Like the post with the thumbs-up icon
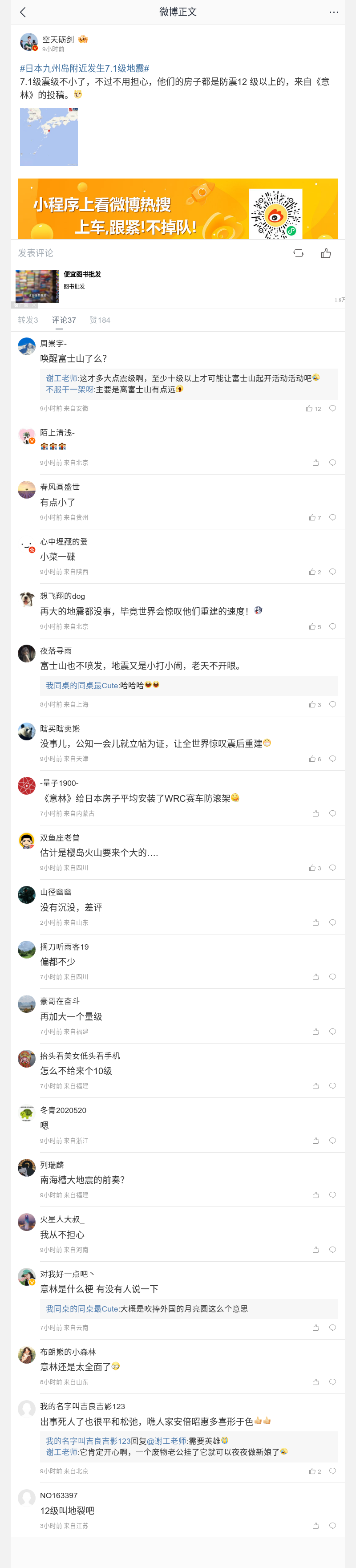Screen dimensions: 356x1568 pyautogui.click(x=326, y=253)
